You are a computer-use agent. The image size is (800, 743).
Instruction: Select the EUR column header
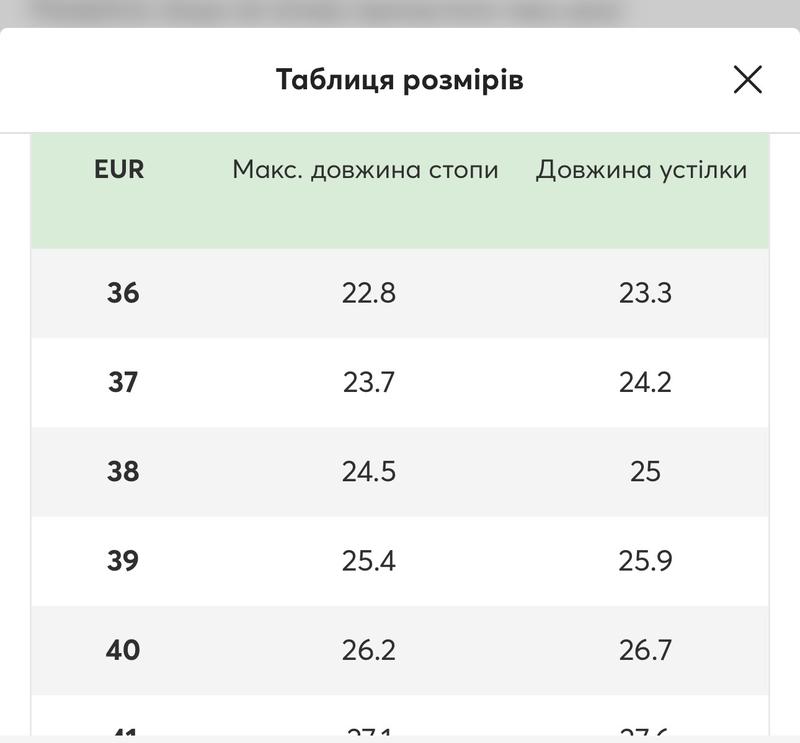point(119,169)
